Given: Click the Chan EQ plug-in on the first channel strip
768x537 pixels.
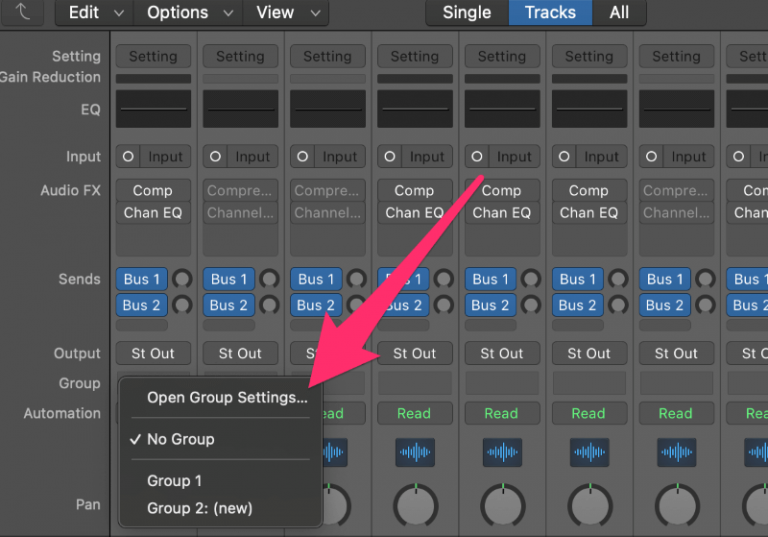Looking at the screenshot, I should (153, 213).
